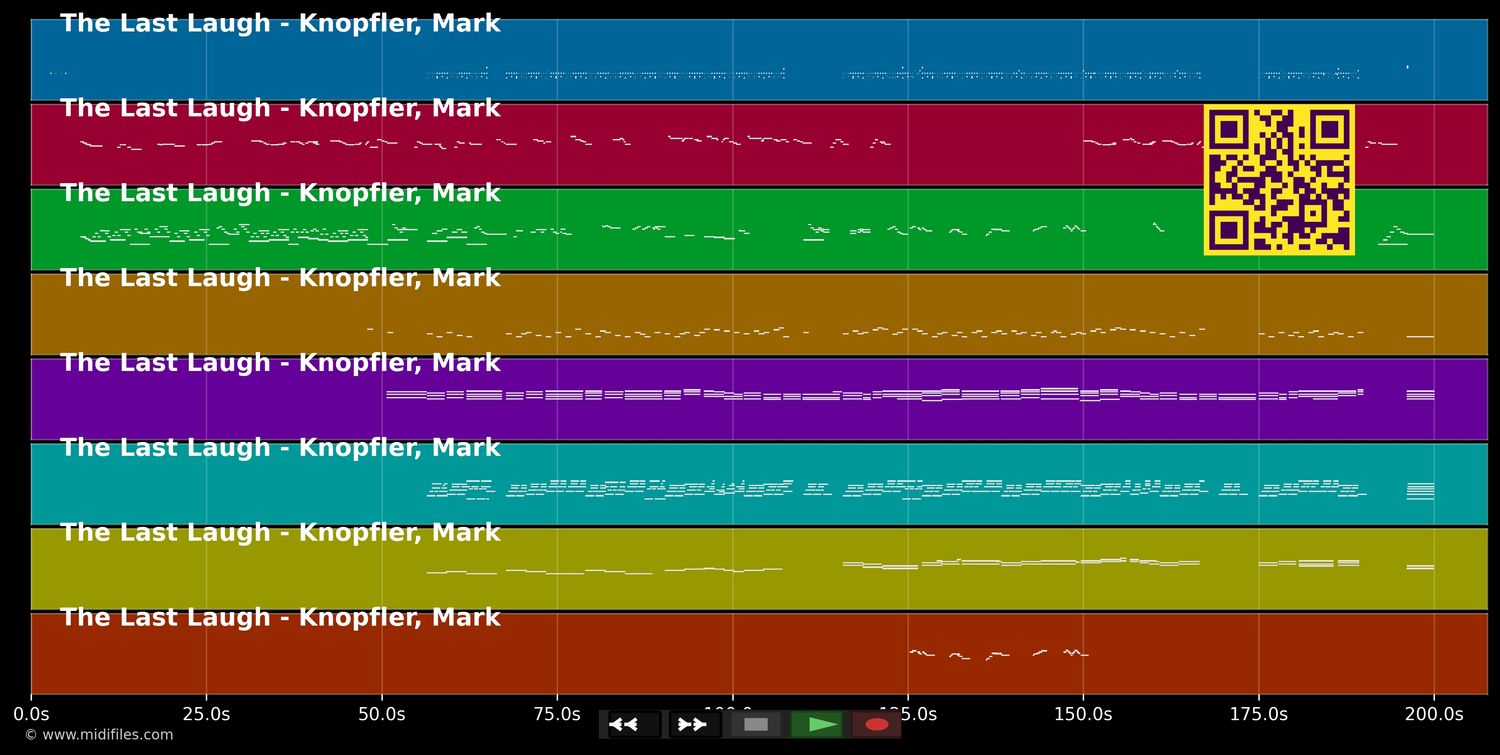Select the track title in the crimson lane
This screenshot has height=755, width=1500.
click(x=280, y=109)
